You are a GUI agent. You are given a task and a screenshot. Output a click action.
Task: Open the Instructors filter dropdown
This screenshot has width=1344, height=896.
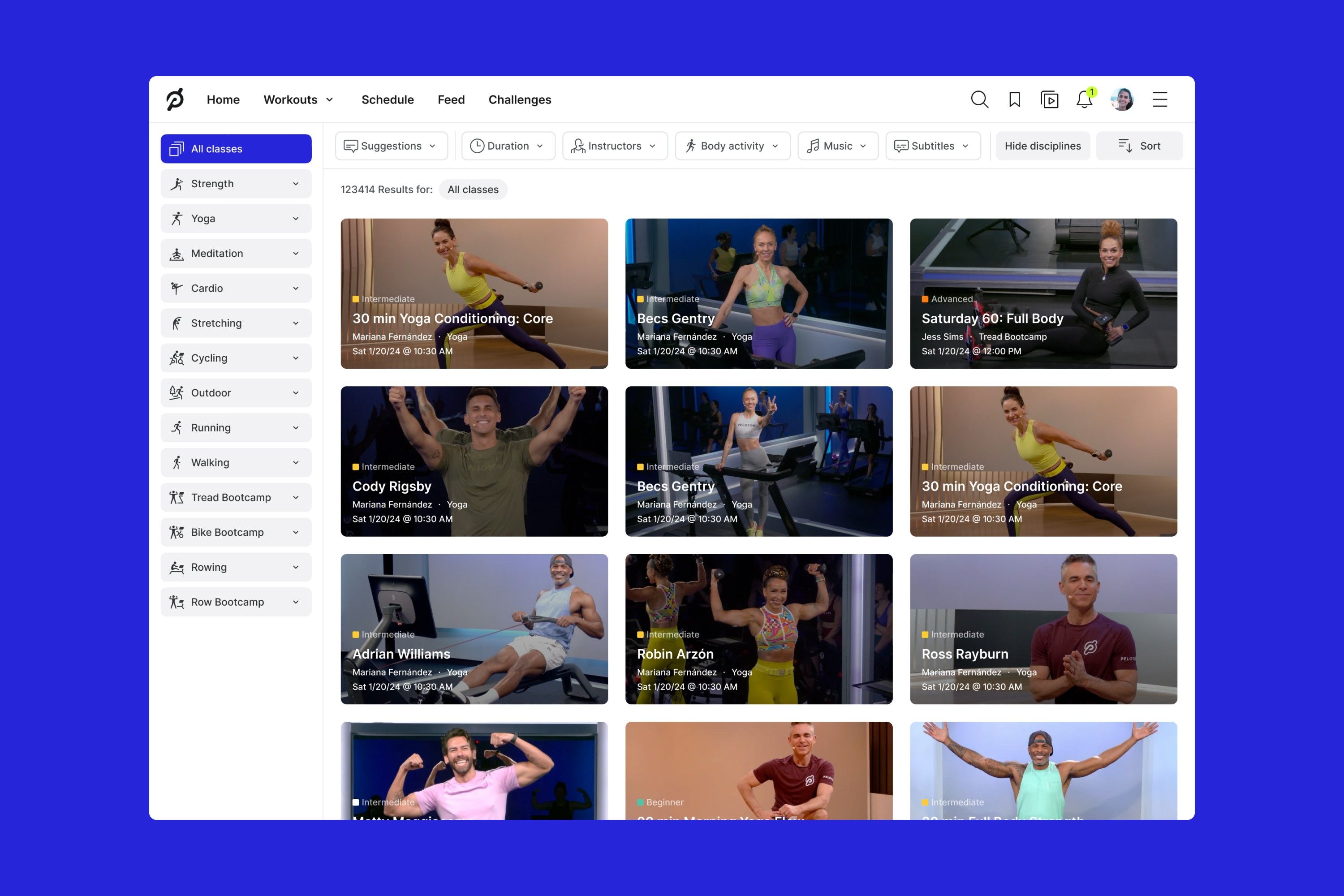(x=615, y=146)
